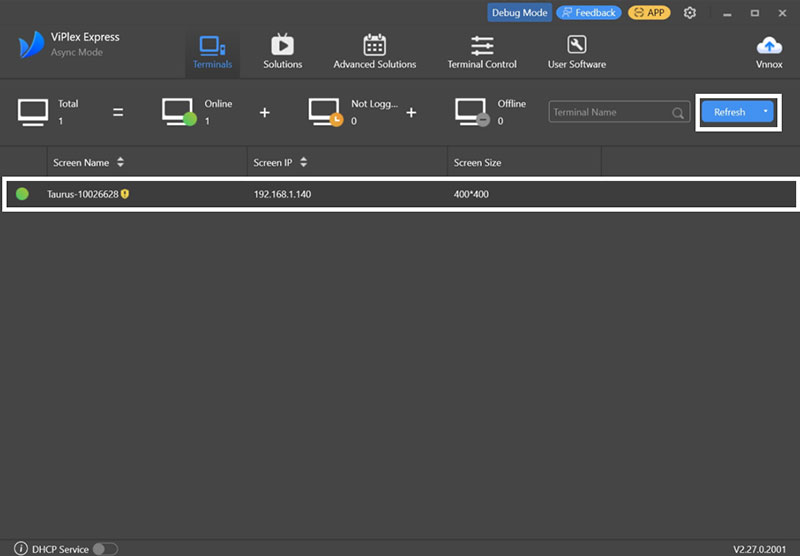This screenshot has width=800, height=556.
Task: Click the search magnifier icon
Action: 678,113
